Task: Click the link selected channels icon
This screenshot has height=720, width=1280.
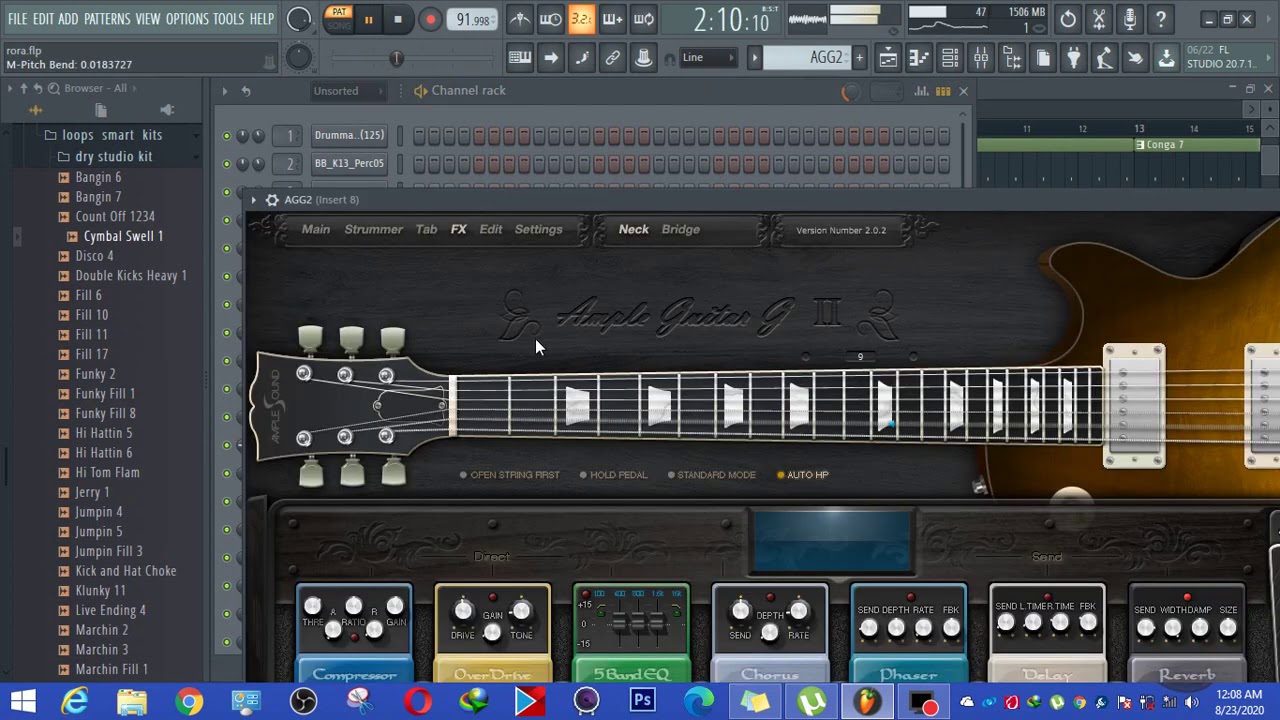Action: point(612,58)
